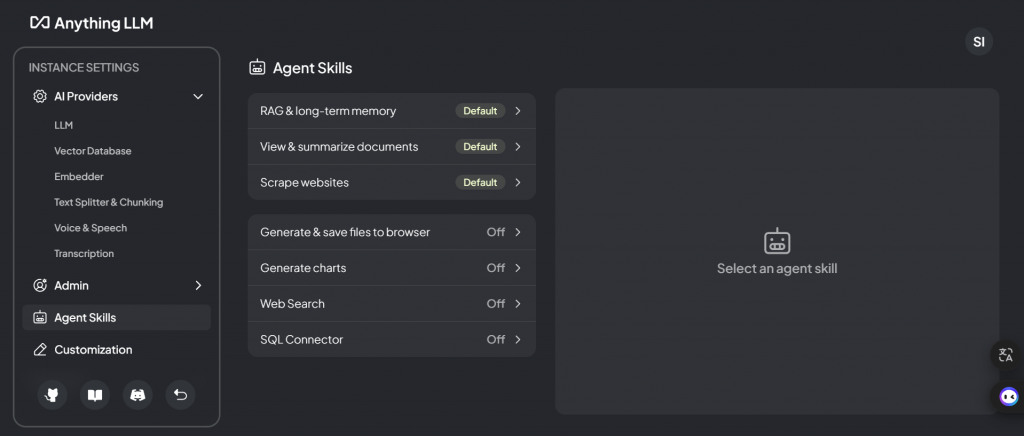This screenshot has height=436, width=1024.
Task: Click the Anything LLM logo
Action: [91, 22]
